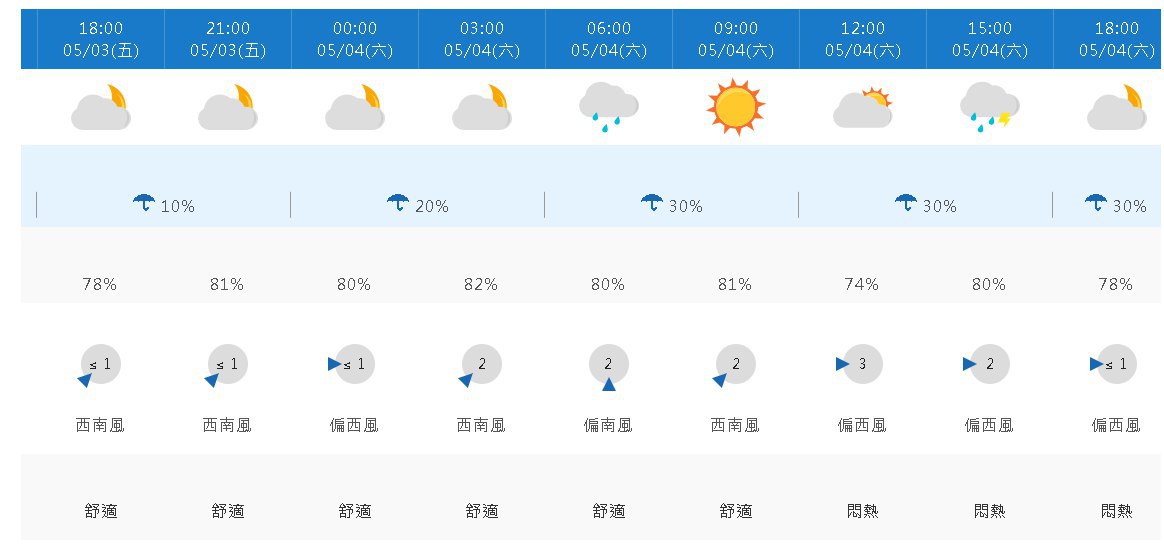
Task: Click the thunderstorm rain icon at 15:00
Action: (x=990, y=107)
